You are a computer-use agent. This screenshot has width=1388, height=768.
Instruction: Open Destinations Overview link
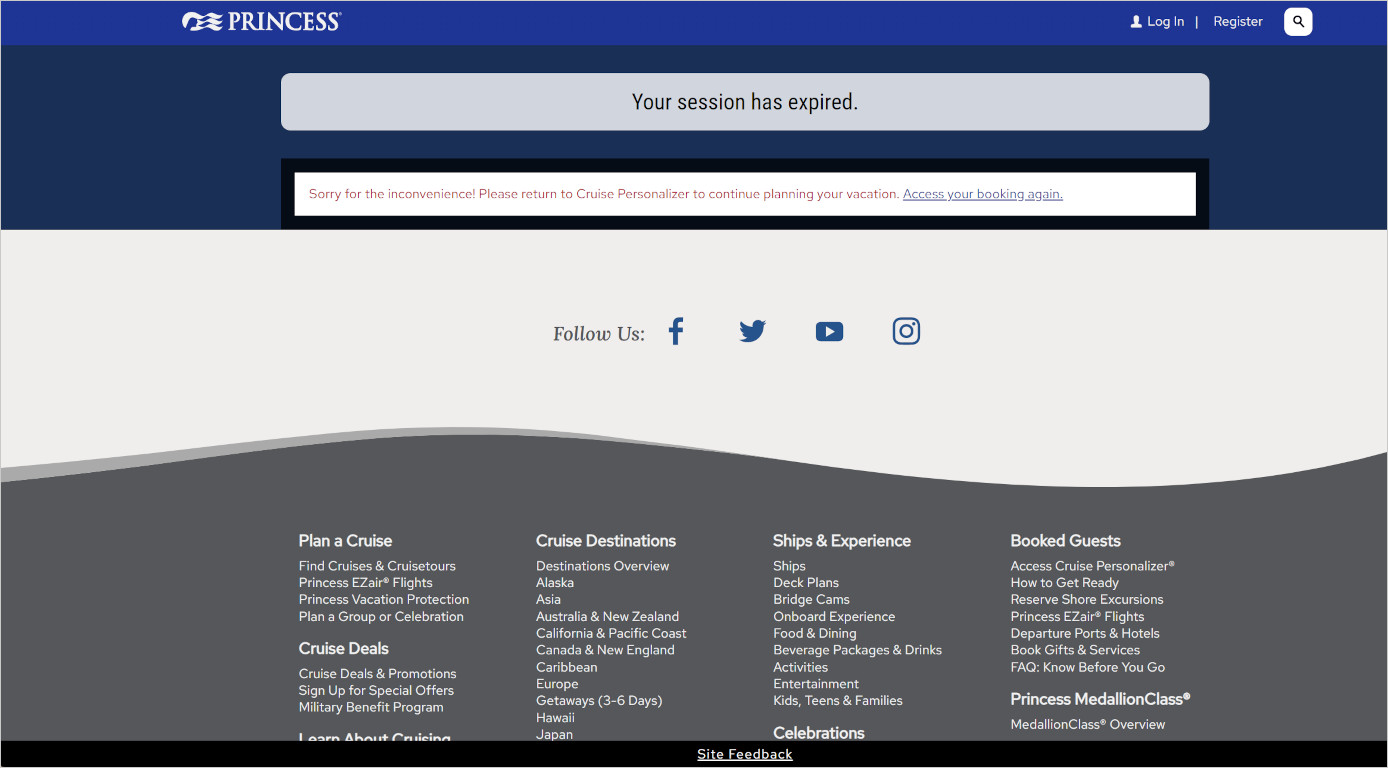coord(603,566)
